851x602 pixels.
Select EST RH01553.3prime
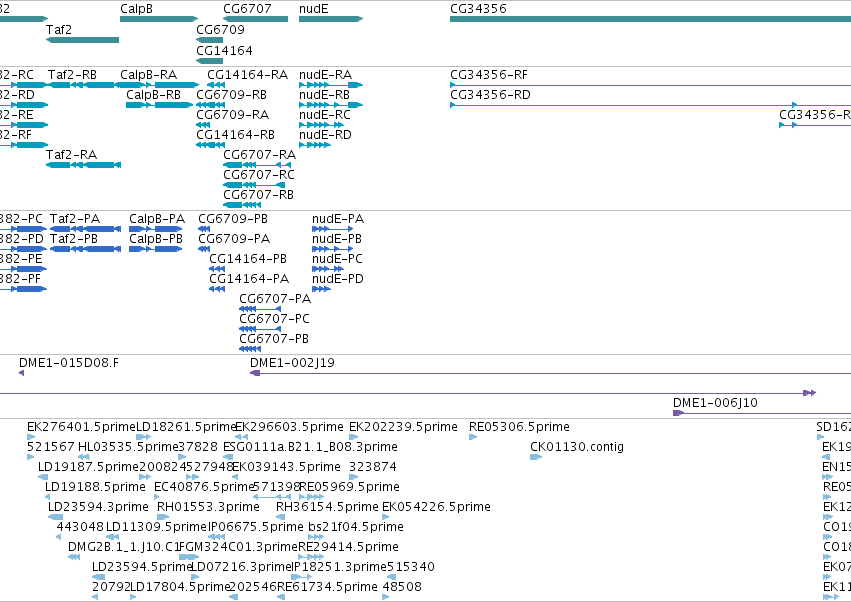coord(208,507)
